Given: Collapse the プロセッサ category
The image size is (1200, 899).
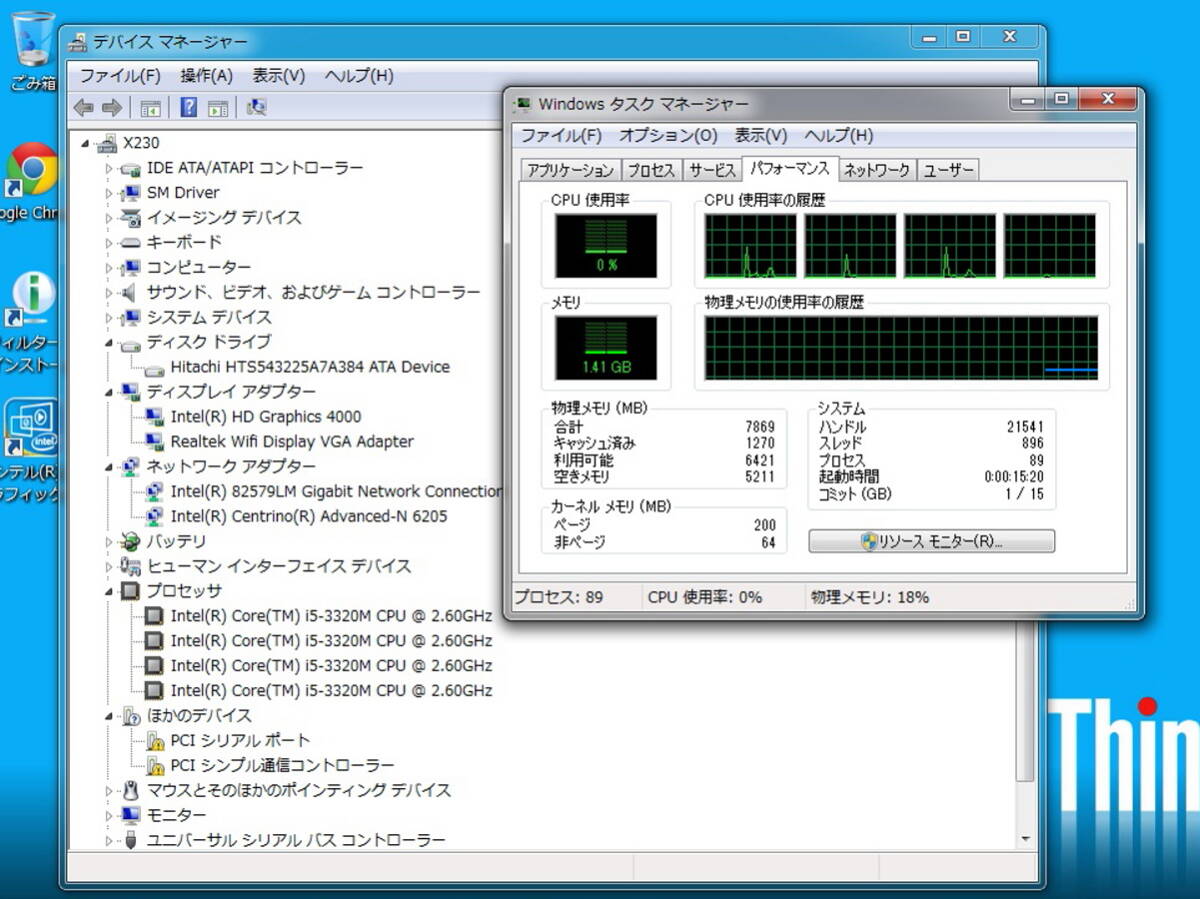Looking at the screenshot, I should tap(110, 591).
